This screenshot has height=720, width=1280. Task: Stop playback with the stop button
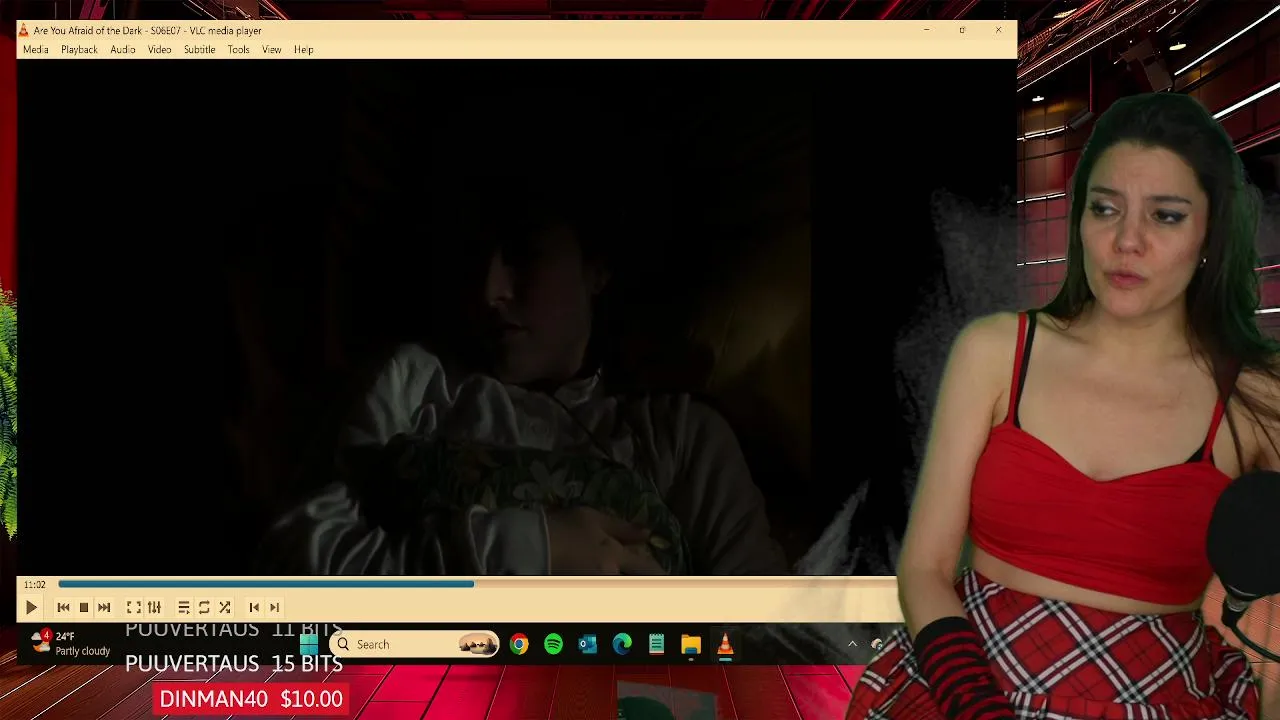[84, 607]
